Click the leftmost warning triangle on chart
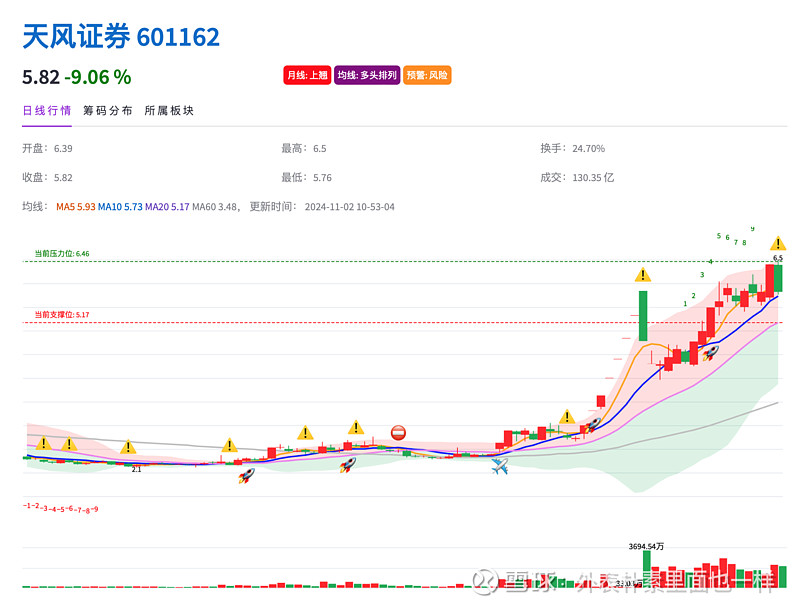 tap(44, 443)
